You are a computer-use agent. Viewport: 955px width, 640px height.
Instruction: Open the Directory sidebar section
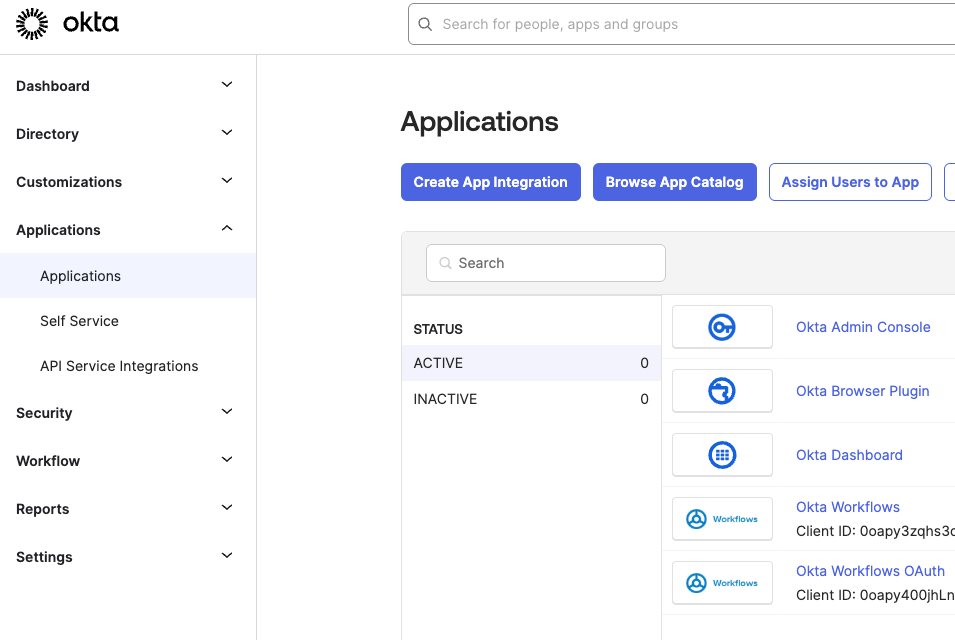point(48,134)
